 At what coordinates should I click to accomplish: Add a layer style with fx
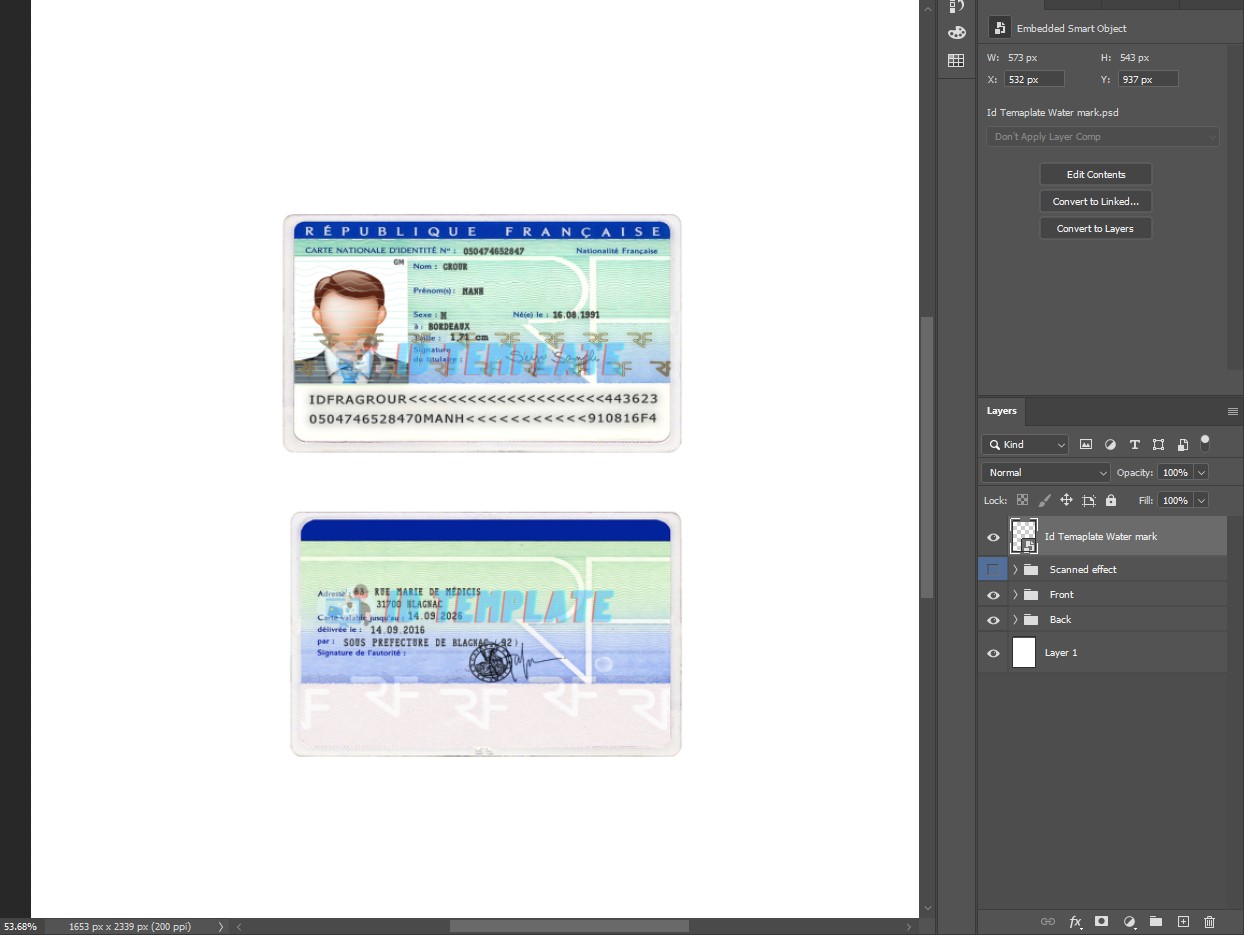pyautogui.click(x=1076, y=922)
